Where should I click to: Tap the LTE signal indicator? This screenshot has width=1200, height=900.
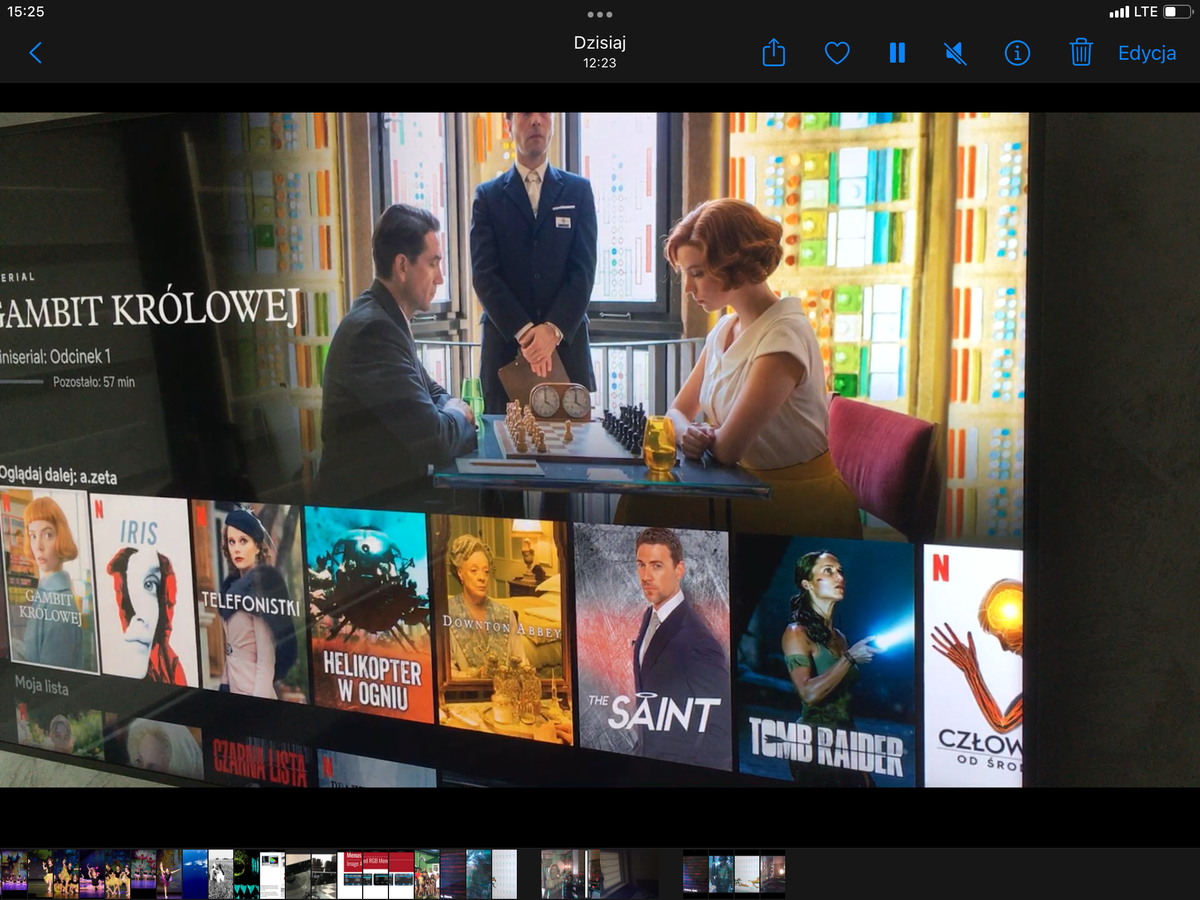click(1133, 12)
